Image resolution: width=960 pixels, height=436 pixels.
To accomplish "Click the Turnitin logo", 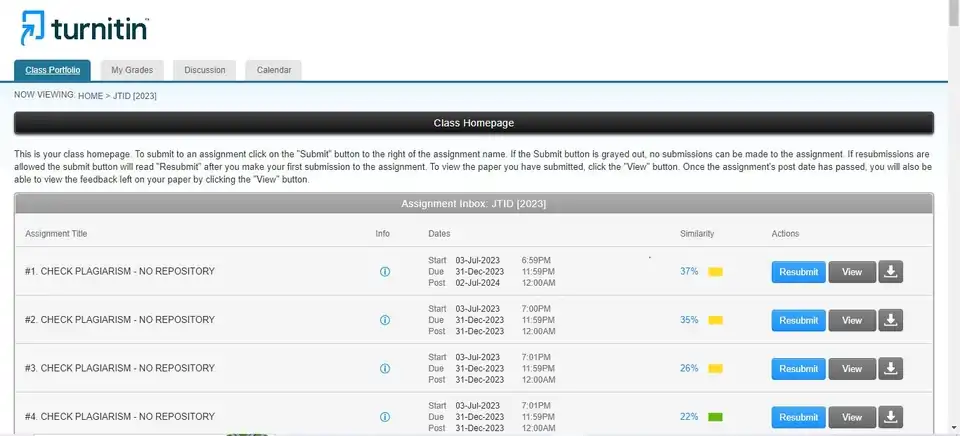I will click(x=84, y=27).
